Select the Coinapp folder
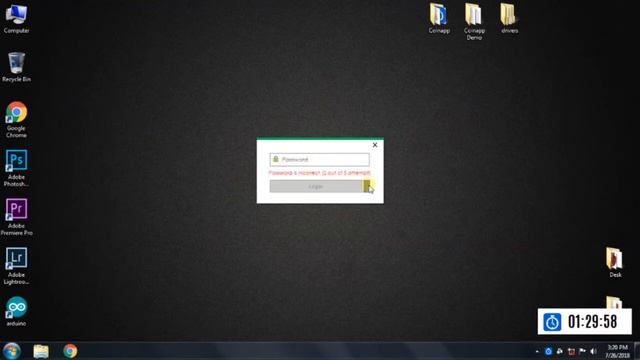This screenshot has height=360, width=640. [439, 19]
